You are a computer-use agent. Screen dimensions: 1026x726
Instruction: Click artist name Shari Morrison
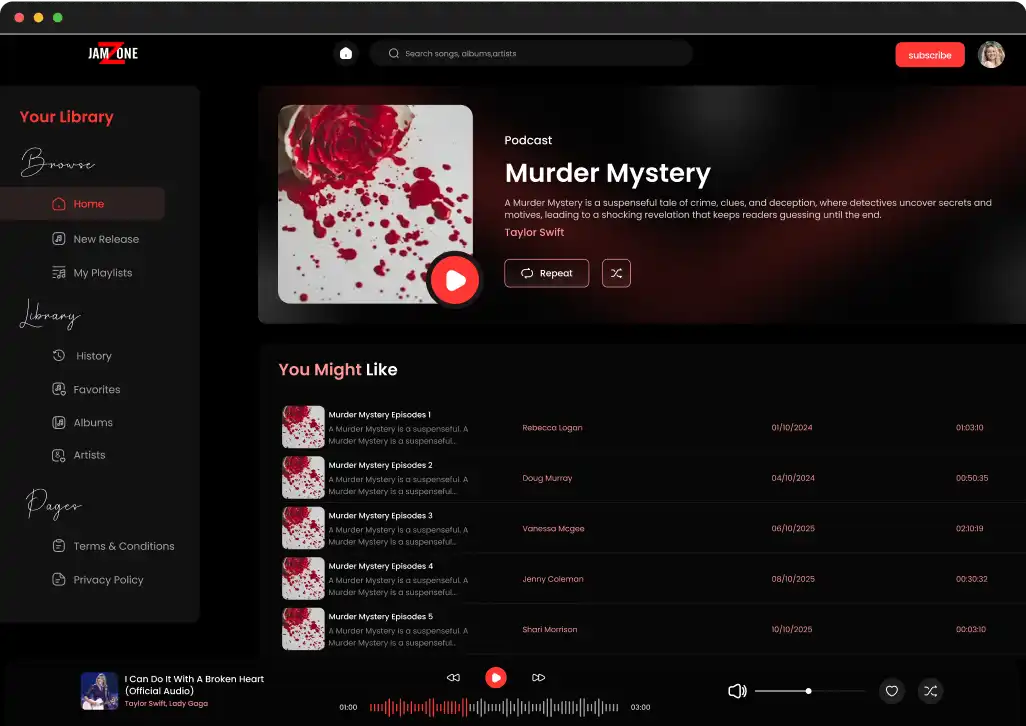pyautogui.click(x=550, y=629)
